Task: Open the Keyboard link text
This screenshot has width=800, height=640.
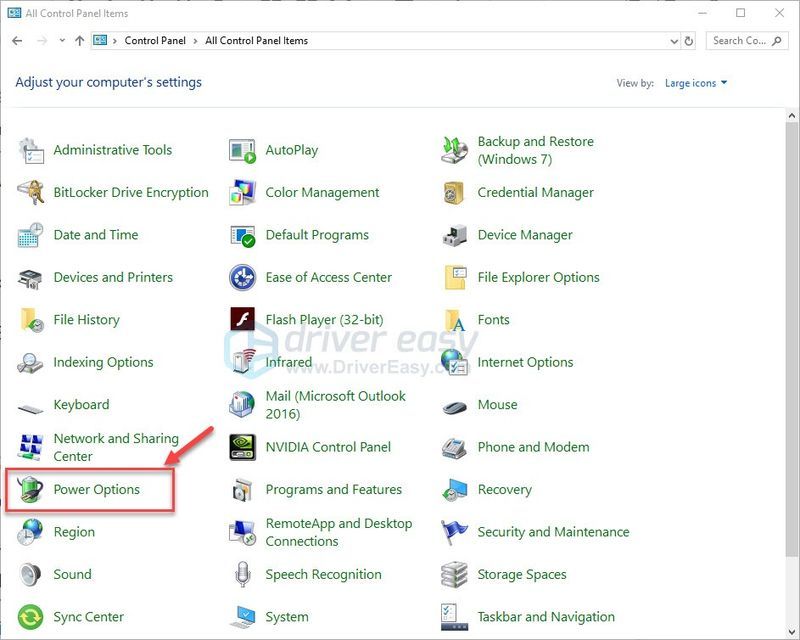Action: point(81,404)
